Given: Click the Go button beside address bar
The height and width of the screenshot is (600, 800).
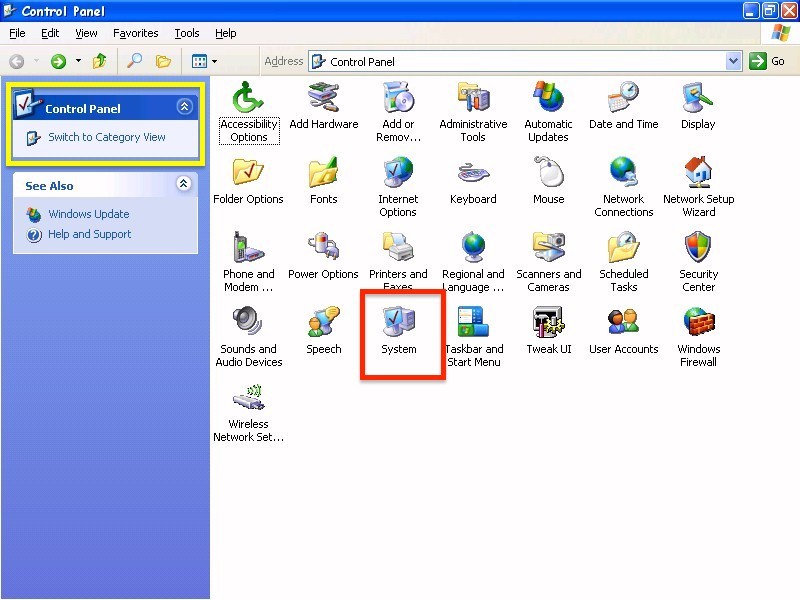Looking at the screenshot, I should 770,61.
